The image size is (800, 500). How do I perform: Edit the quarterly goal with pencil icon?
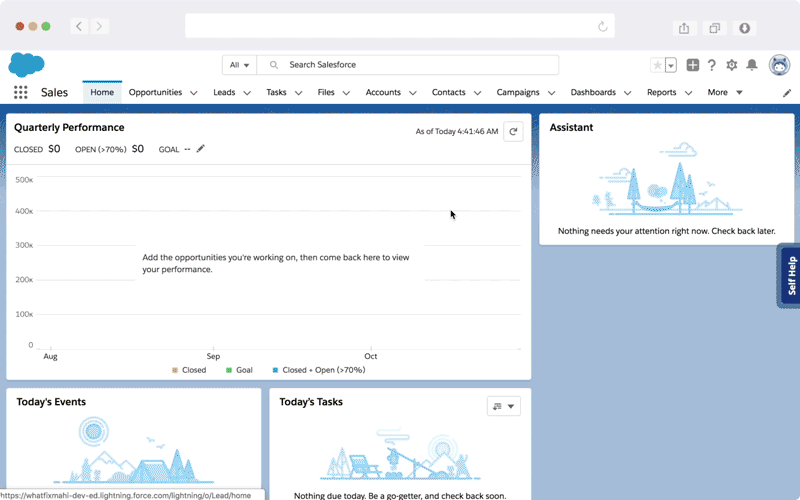click(x=201, y=148)
